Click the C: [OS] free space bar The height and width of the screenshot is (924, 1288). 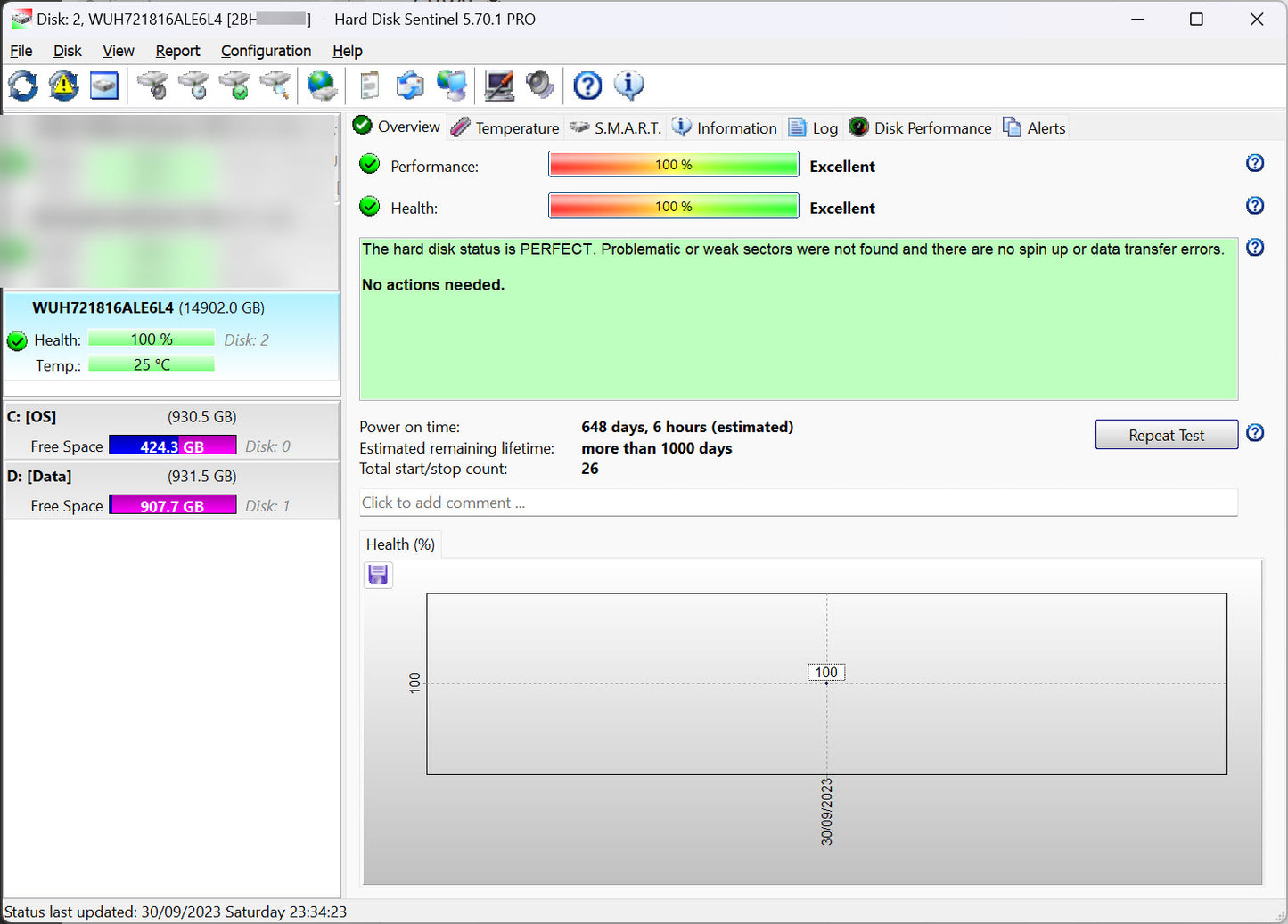point(172,446)
